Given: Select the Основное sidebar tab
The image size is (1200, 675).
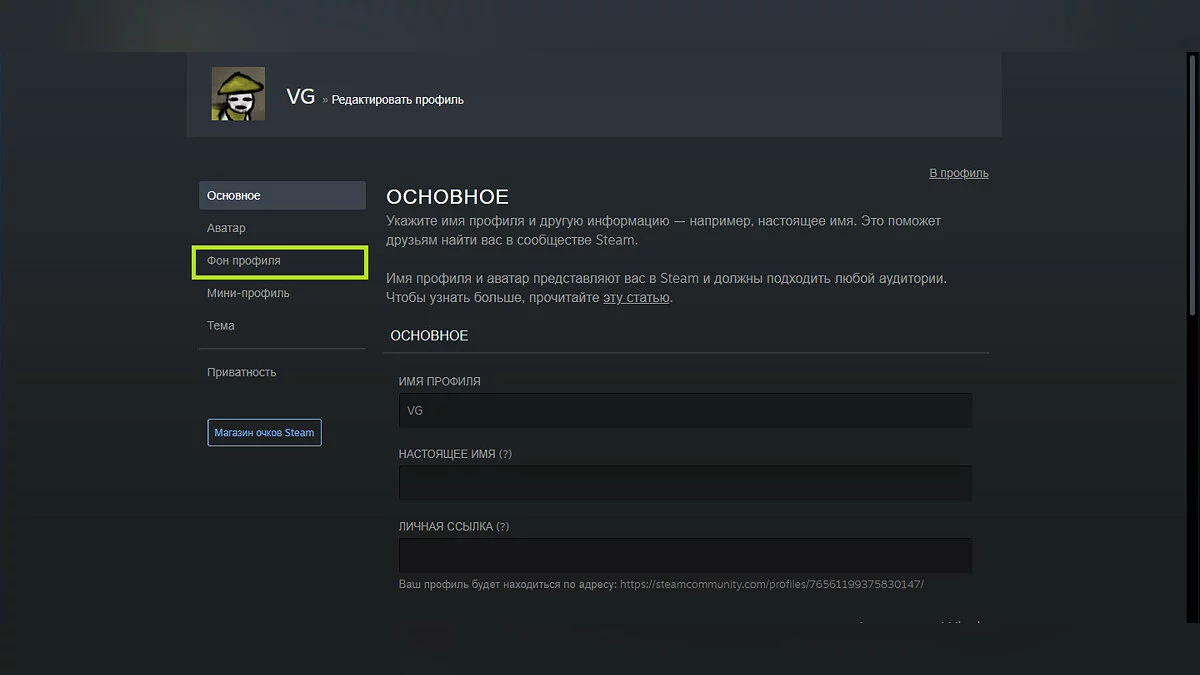Looking at the screenshot, I should click(282, 195).
